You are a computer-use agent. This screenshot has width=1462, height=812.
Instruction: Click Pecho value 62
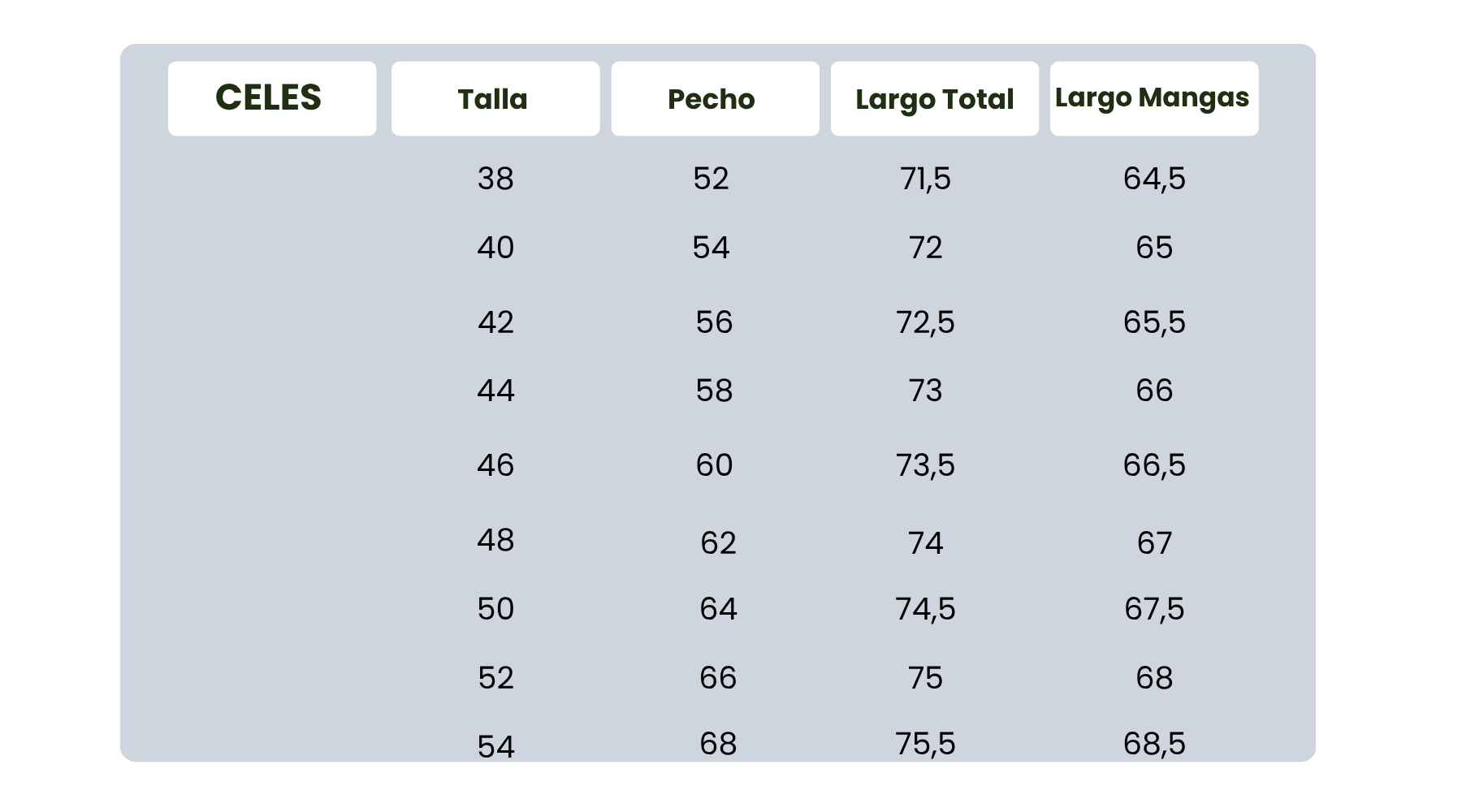point(718,543)
